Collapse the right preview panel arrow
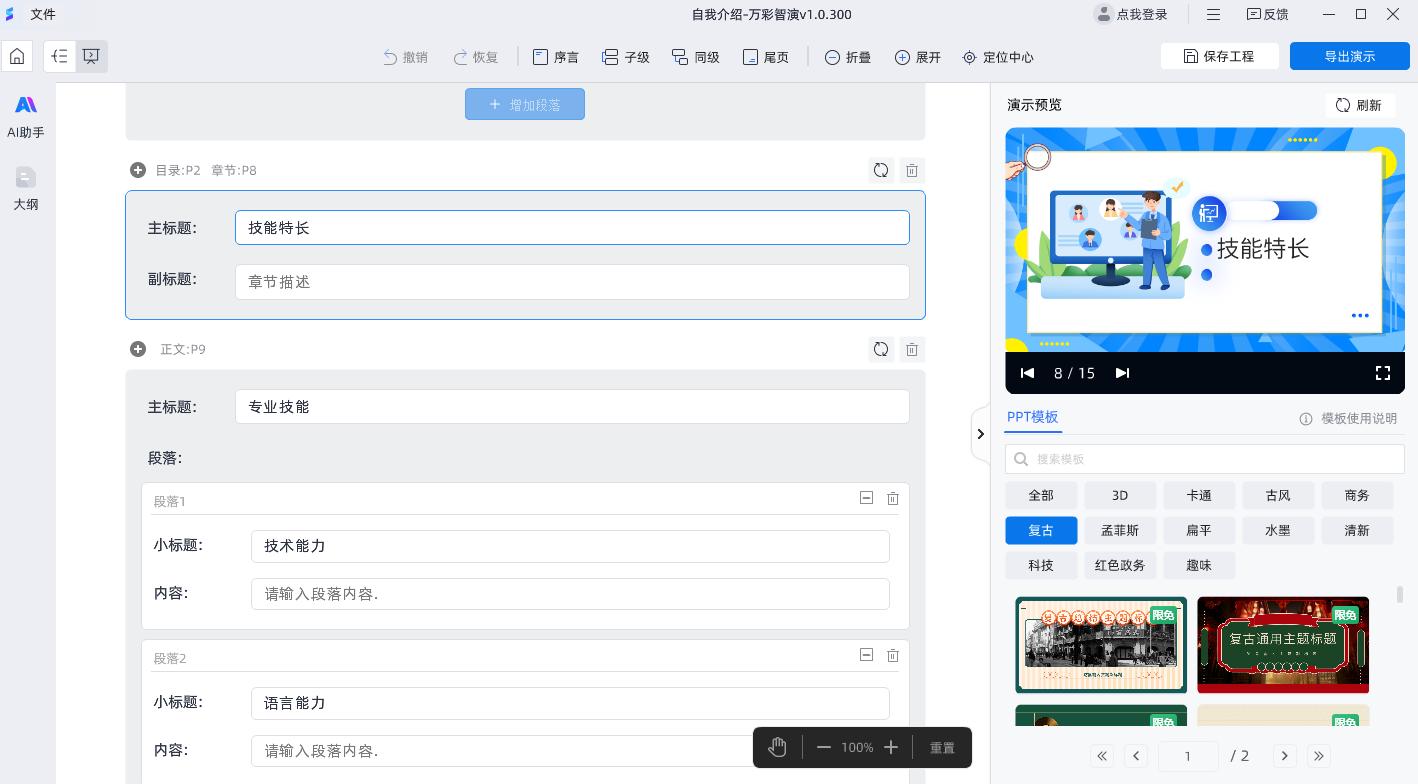Image resolution: width=1418 pixels, height=784 pixels. (x=980, y=434)
